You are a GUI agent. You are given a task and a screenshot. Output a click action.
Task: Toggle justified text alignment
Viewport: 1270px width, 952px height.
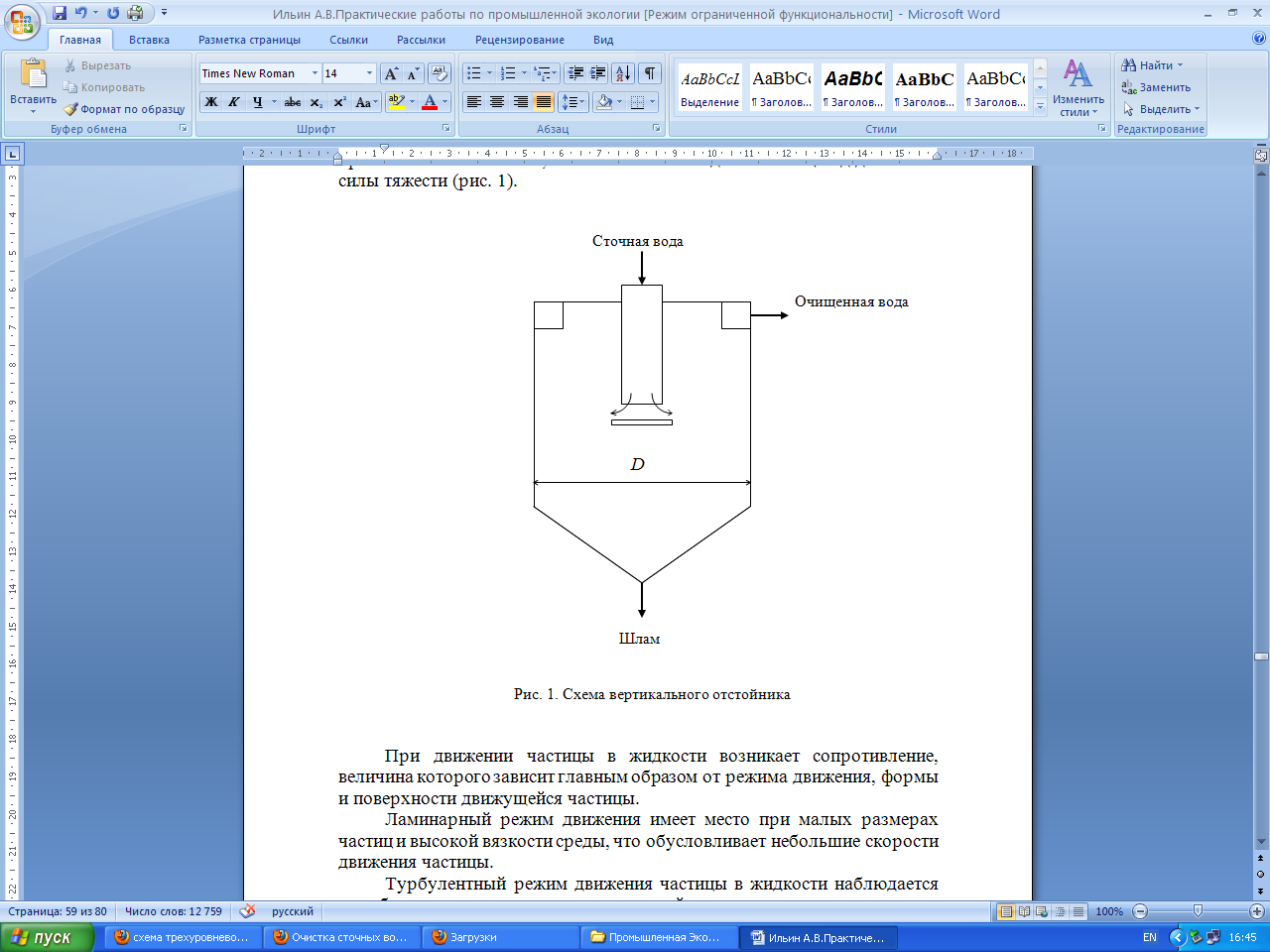tap(543, 102)
